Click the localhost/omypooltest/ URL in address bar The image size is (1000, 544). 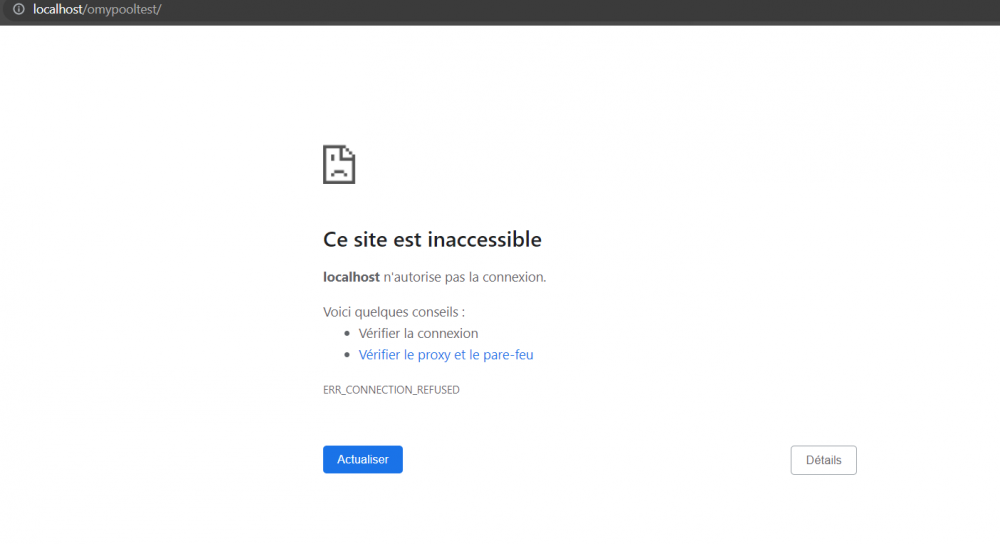97,10
